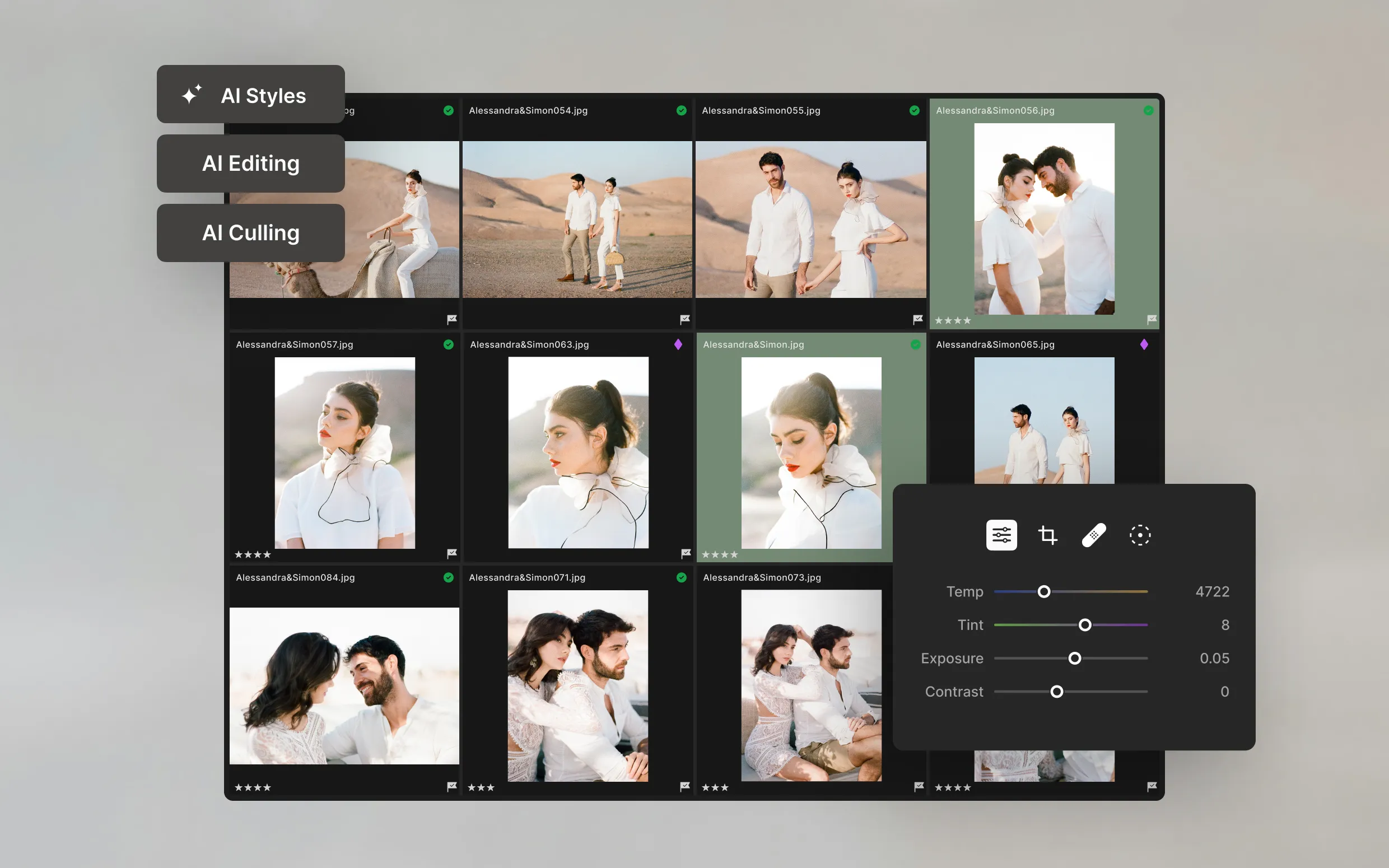The width and height of the screenshot is (1389, 868).
Task: Click green check on Alessandra&Simon055.jpg
Action: (x=914, y=110)
